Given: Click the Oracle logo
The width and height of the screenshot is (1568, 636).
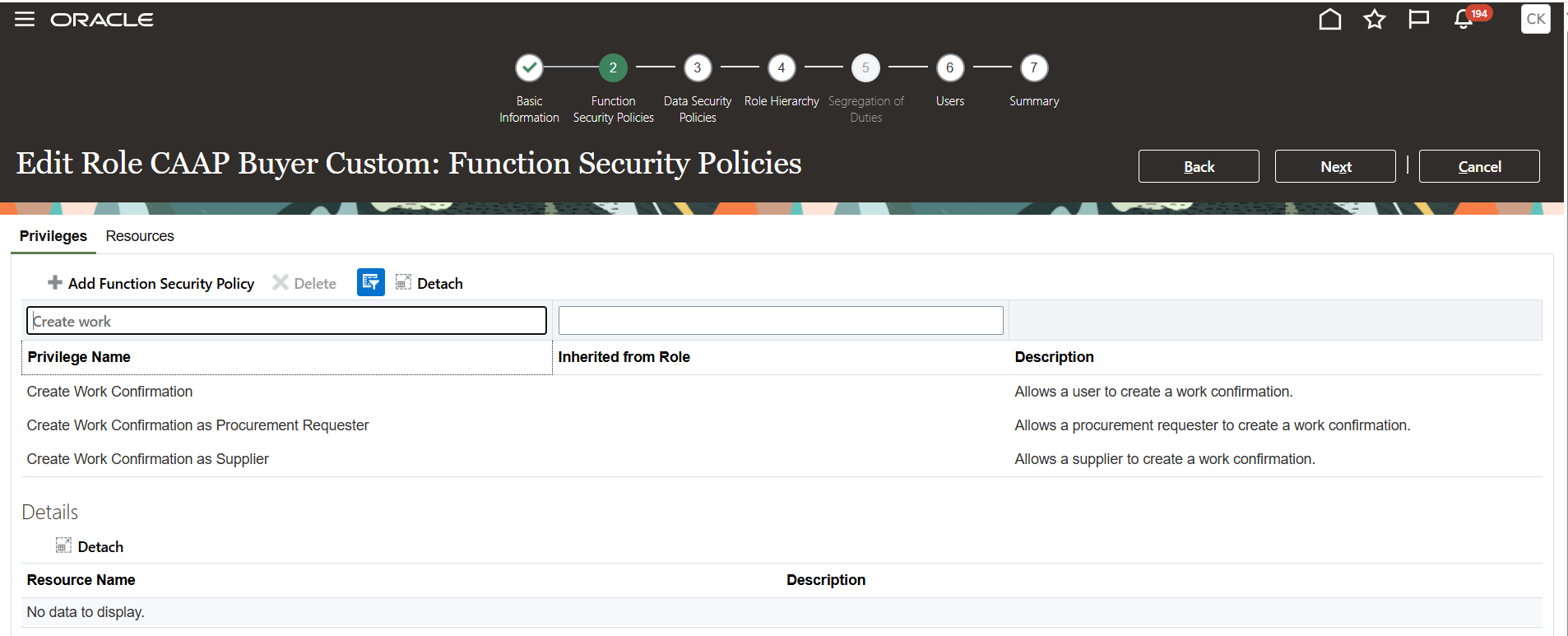Looking at the screenshot, I should [x=102, y=20].
